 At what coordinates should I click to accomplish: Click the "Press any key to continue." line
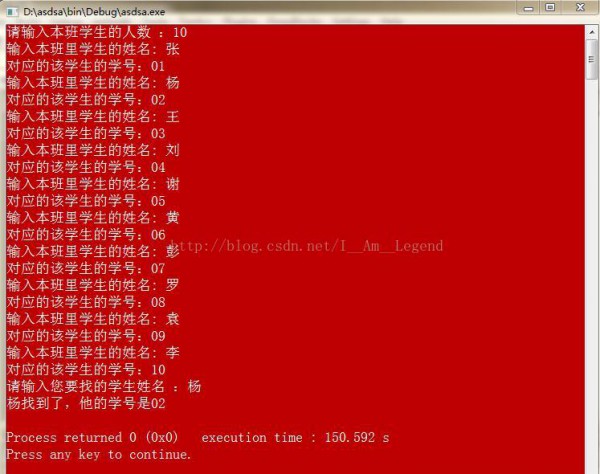(x=99, y=454)
